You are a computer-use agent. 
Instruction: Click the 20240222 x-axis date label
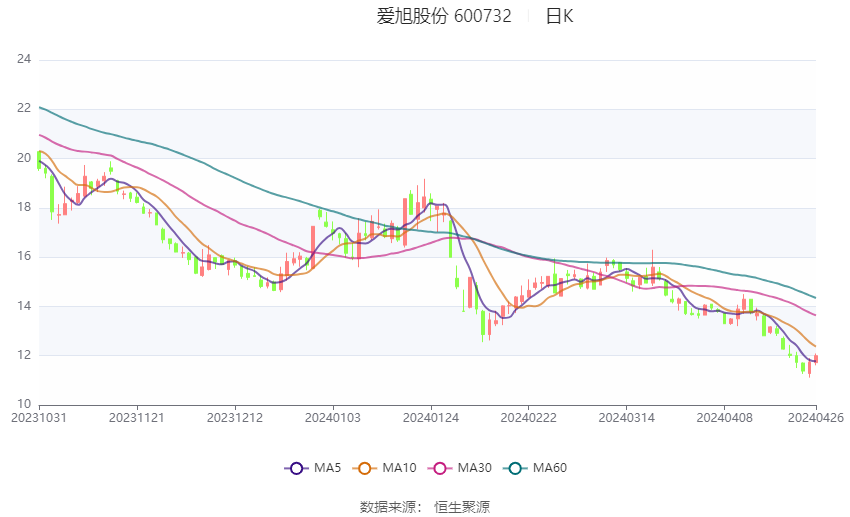point(529,418)
